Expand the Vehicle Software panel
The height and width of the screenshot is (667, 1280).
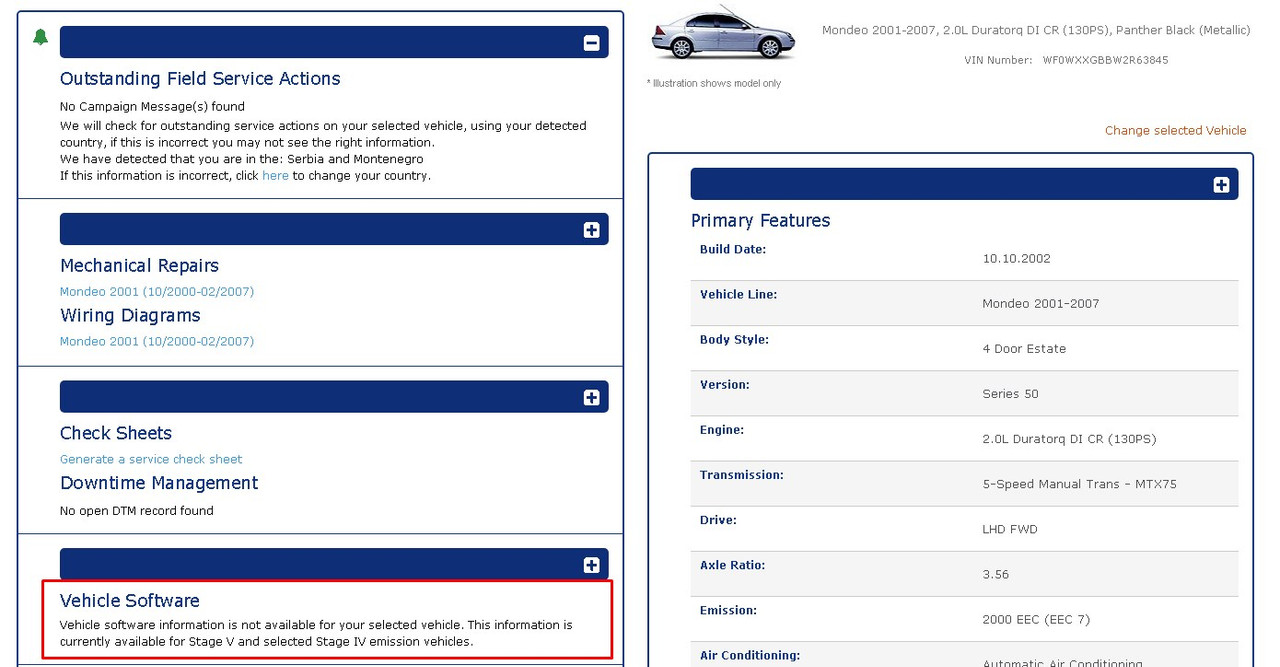tap(591, 565)
